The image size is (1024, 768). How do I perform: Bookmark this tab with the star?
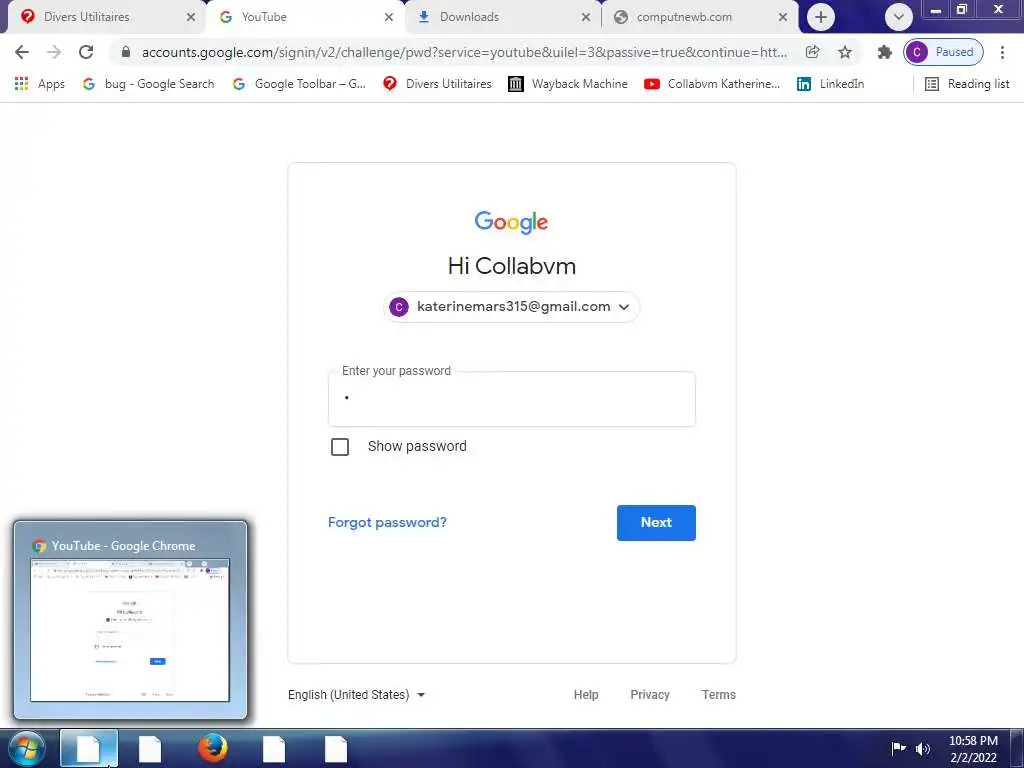[845, 52]
